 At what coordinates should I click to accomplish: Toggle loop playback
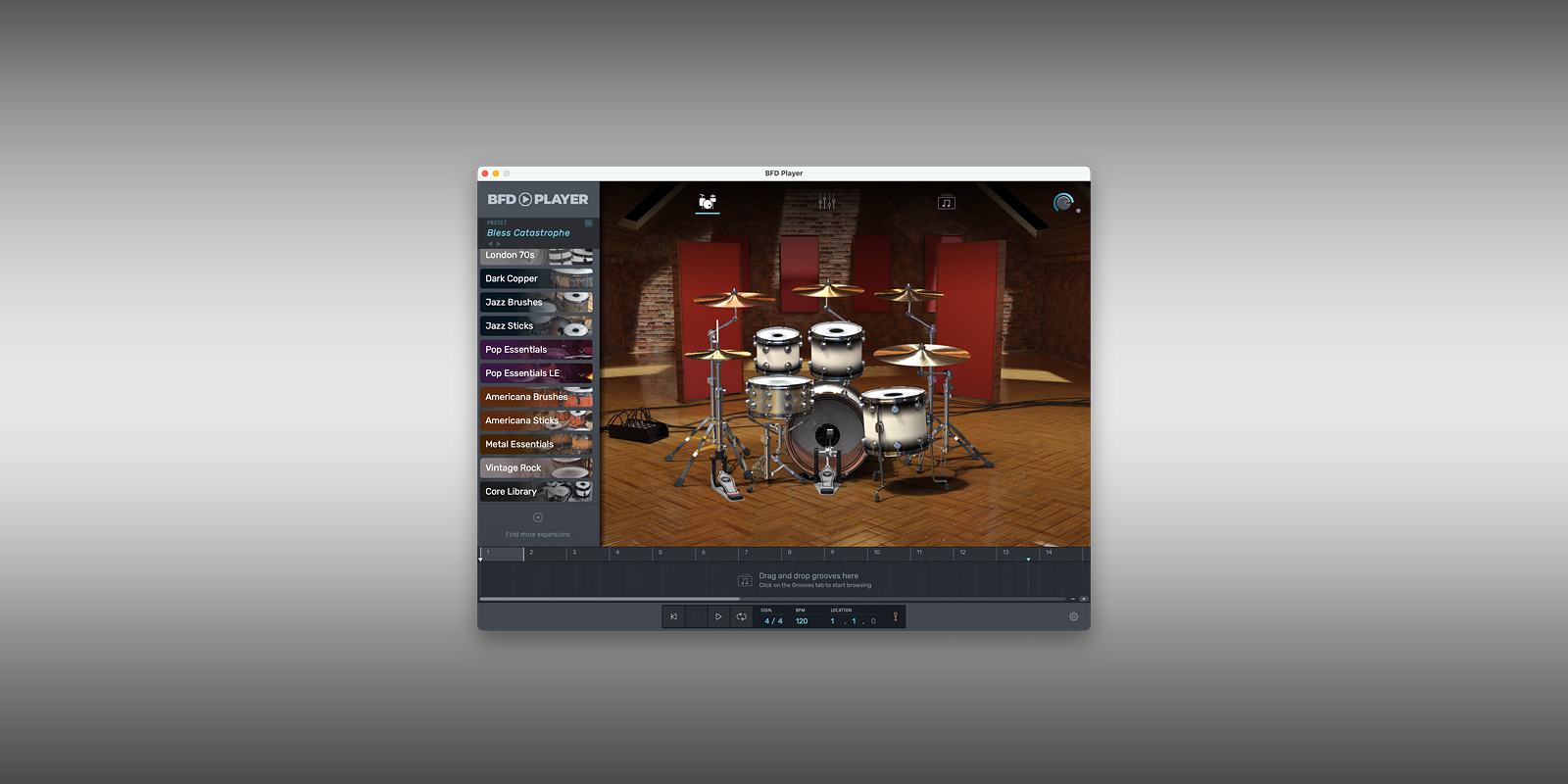click(741, 616)
